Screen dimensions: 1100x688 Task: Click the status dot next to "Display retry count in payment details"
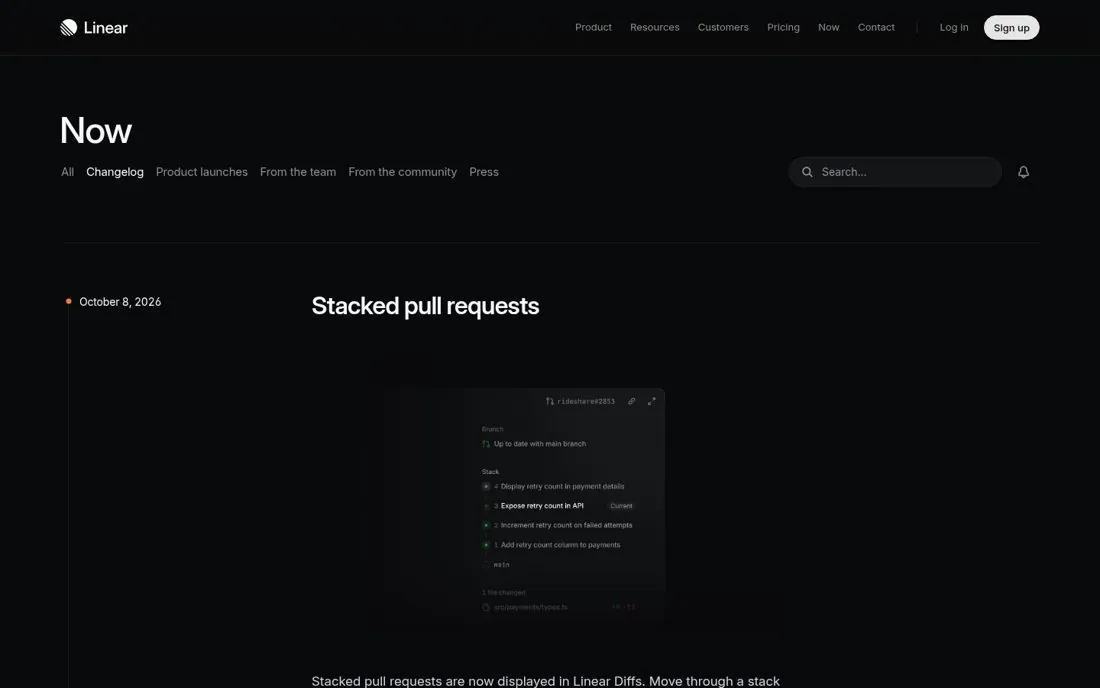(486, 486)
